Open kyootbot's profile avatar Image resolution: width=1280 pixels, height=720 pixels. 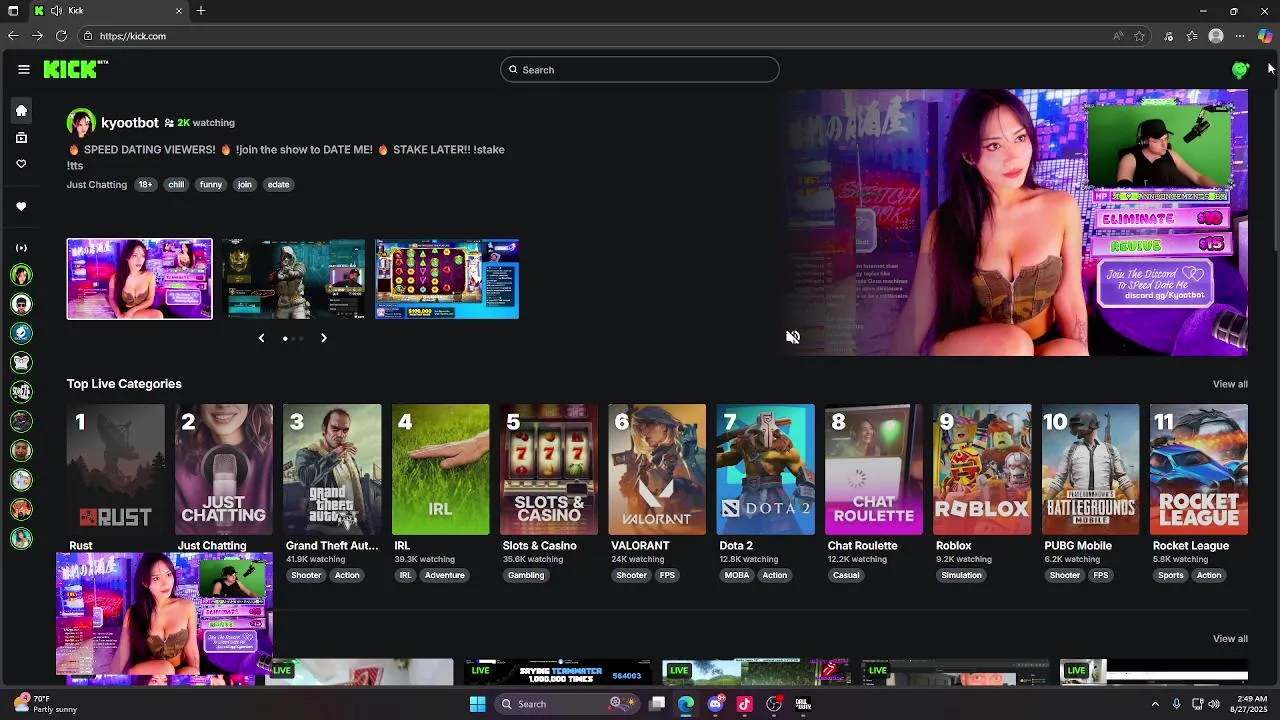pos(81,123)
